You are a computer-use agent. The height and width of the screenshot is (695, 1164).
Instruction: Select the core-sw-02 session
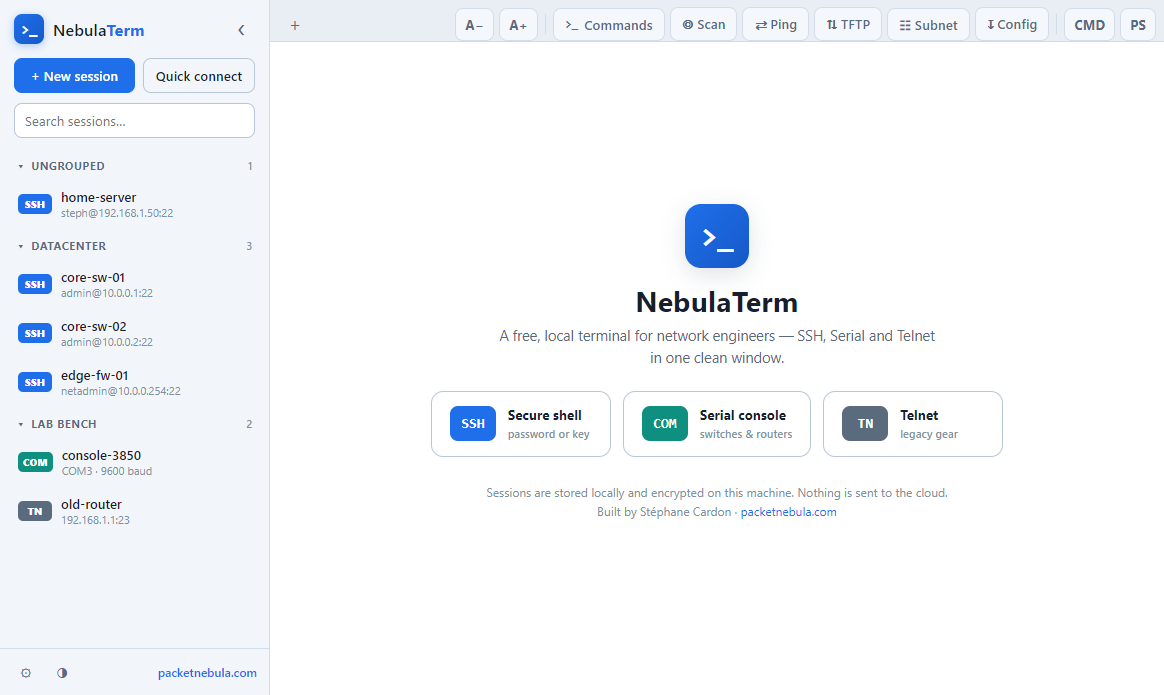[134, 333]
